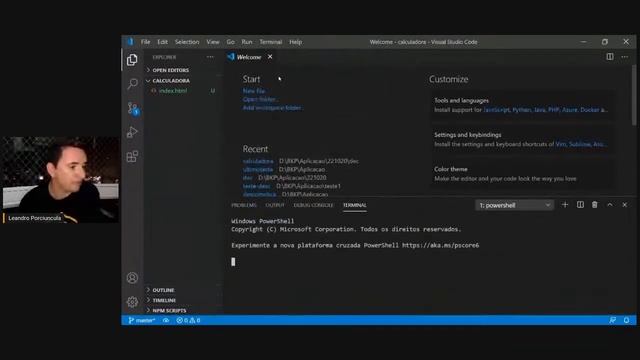Open the Go menu
This screenshot has height=360, width=640.
[231, 42]
